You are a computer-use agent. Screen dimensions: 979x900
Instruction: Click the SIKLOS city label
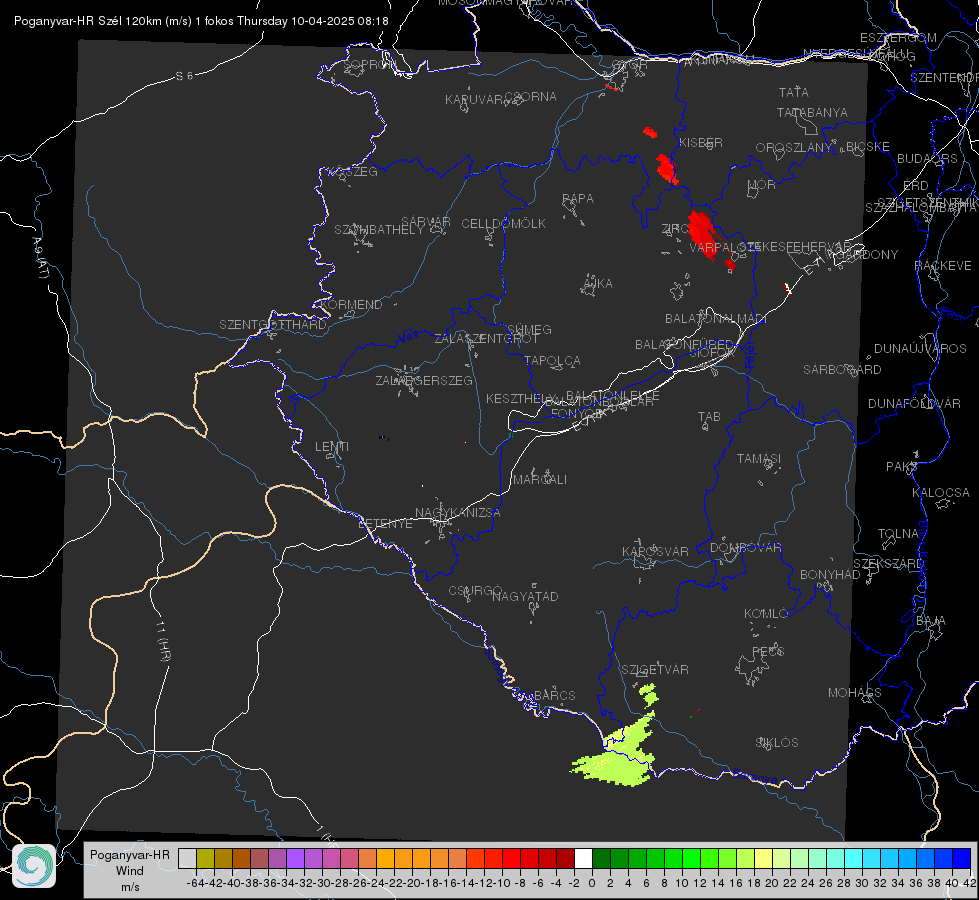(x=777, y=742)
